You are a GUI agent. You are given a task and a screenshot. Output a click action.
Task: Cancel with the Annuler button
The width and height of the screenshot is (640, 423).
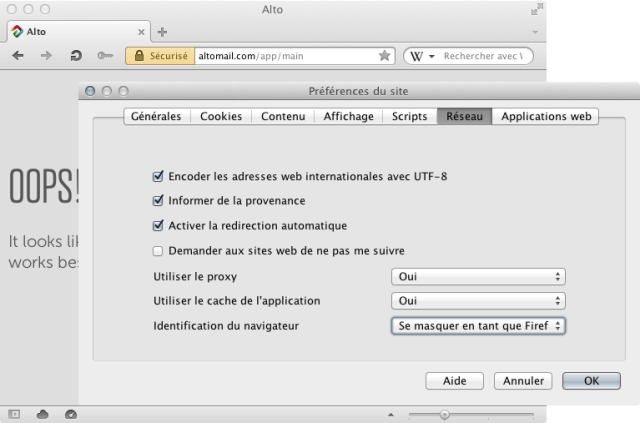click(523, 381)
